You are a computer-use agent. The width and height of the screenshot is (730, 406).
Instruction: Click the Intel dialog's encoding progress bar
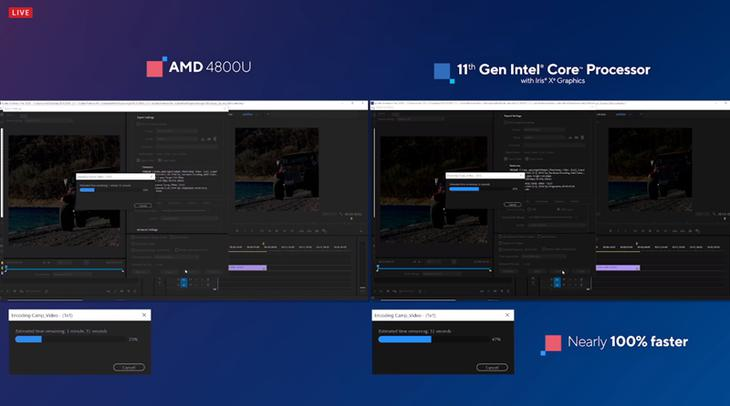pos(433,339)
